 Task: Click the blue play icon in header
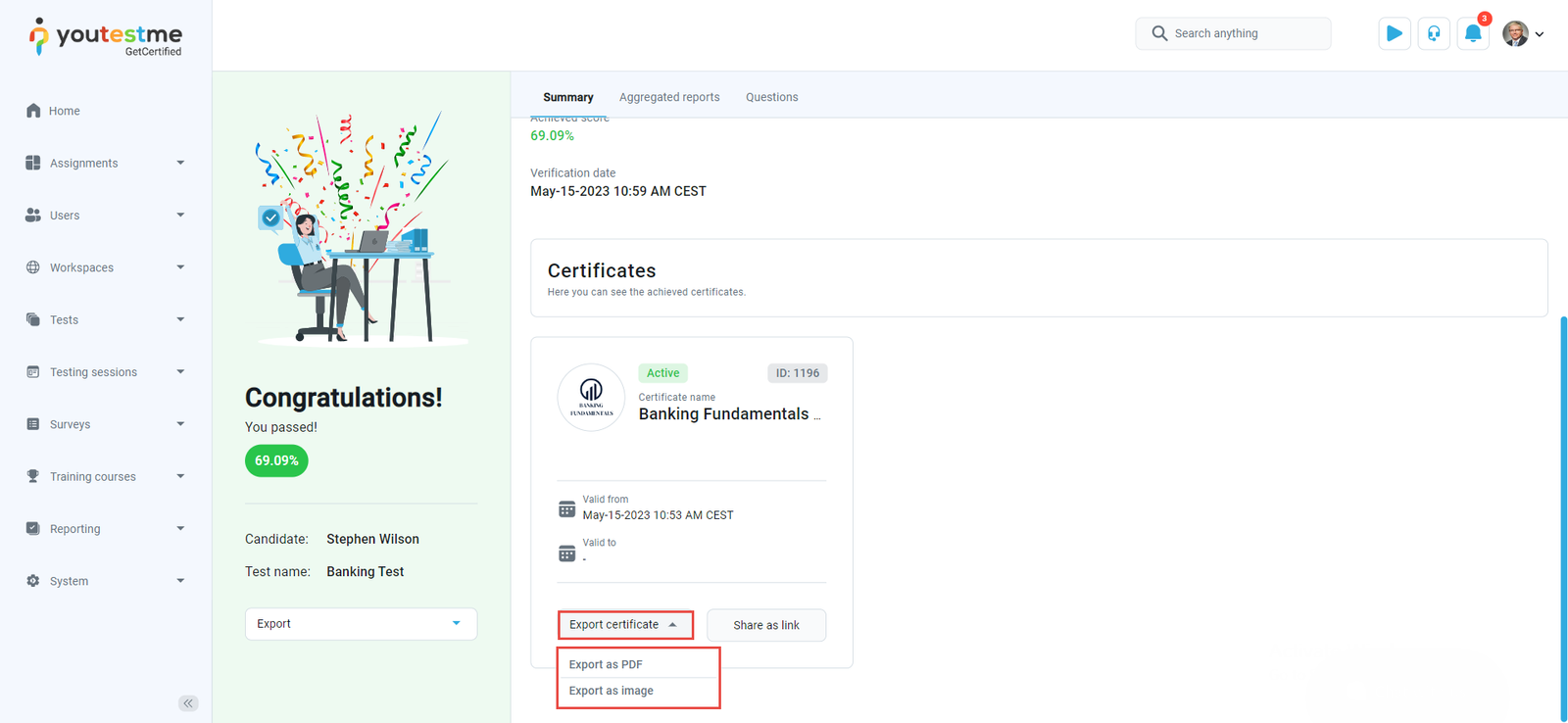[1394, 33]
